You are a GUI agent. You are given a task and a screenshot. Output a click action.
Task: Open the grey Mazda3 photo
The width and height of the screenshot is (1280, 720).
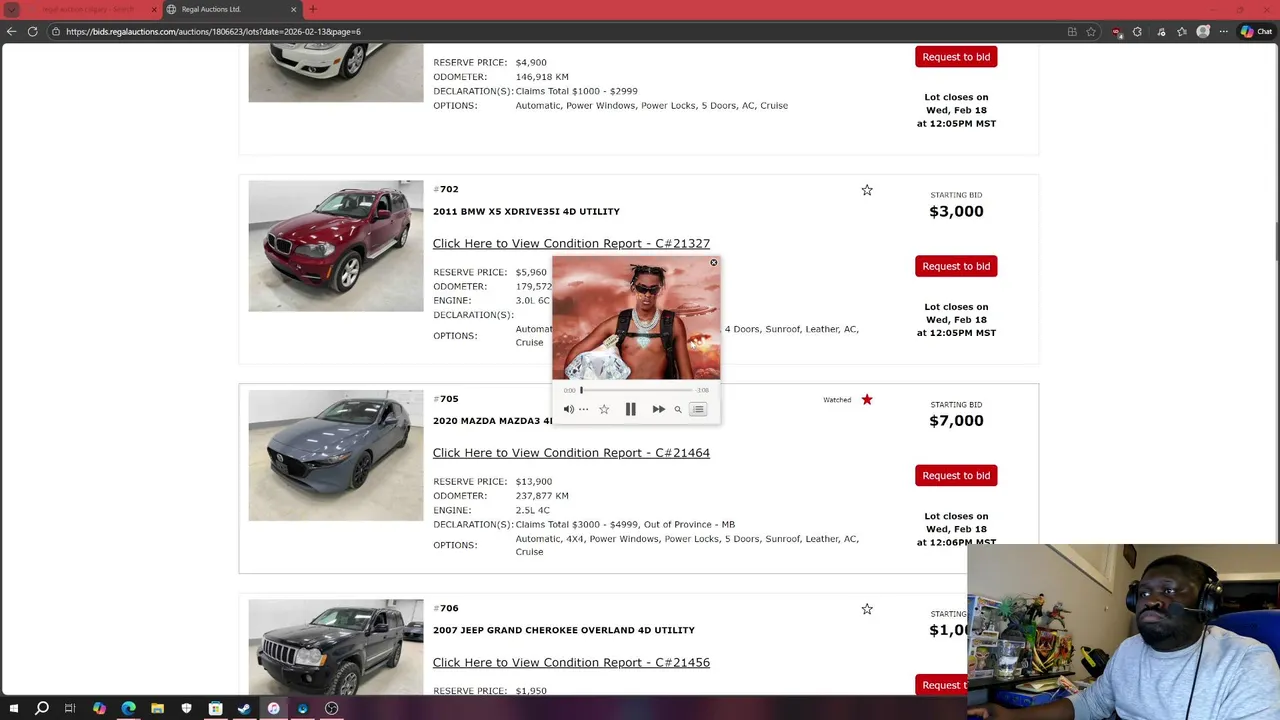tap(336, 455)
